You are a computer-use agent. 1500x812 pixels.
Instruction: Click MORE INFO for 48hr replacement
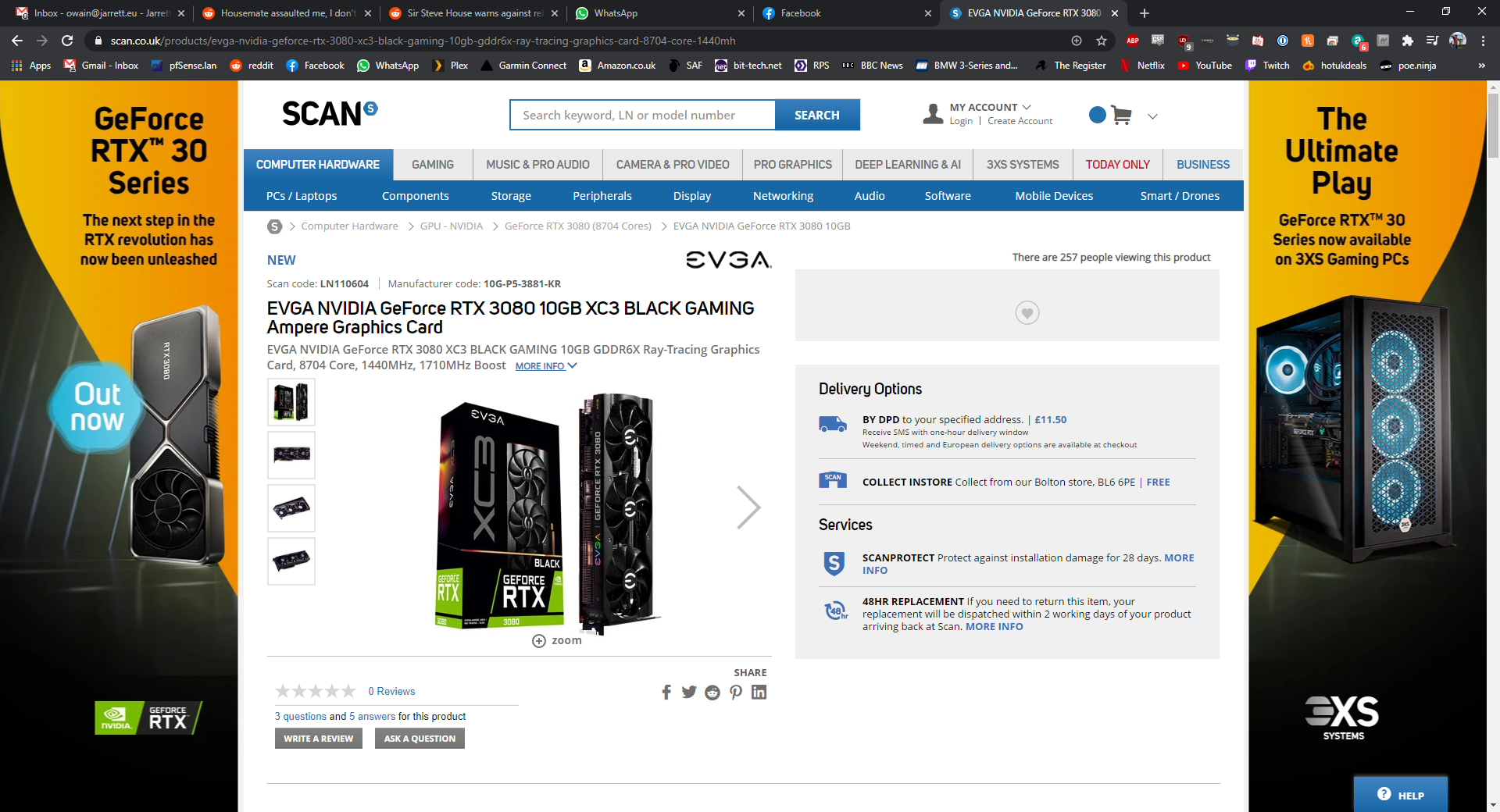point(995,627)
